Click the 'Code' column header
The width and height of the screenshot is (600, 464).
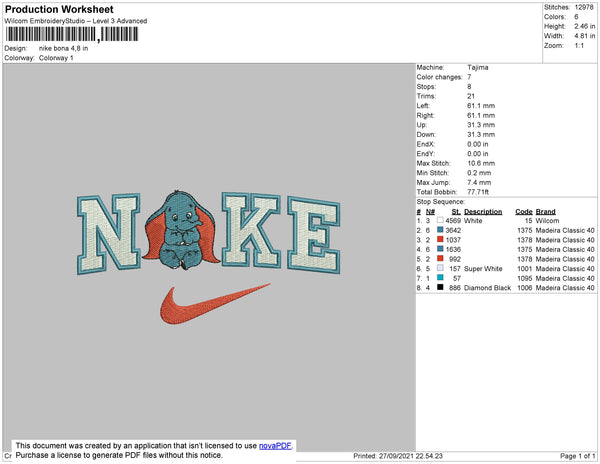point(524,212)
